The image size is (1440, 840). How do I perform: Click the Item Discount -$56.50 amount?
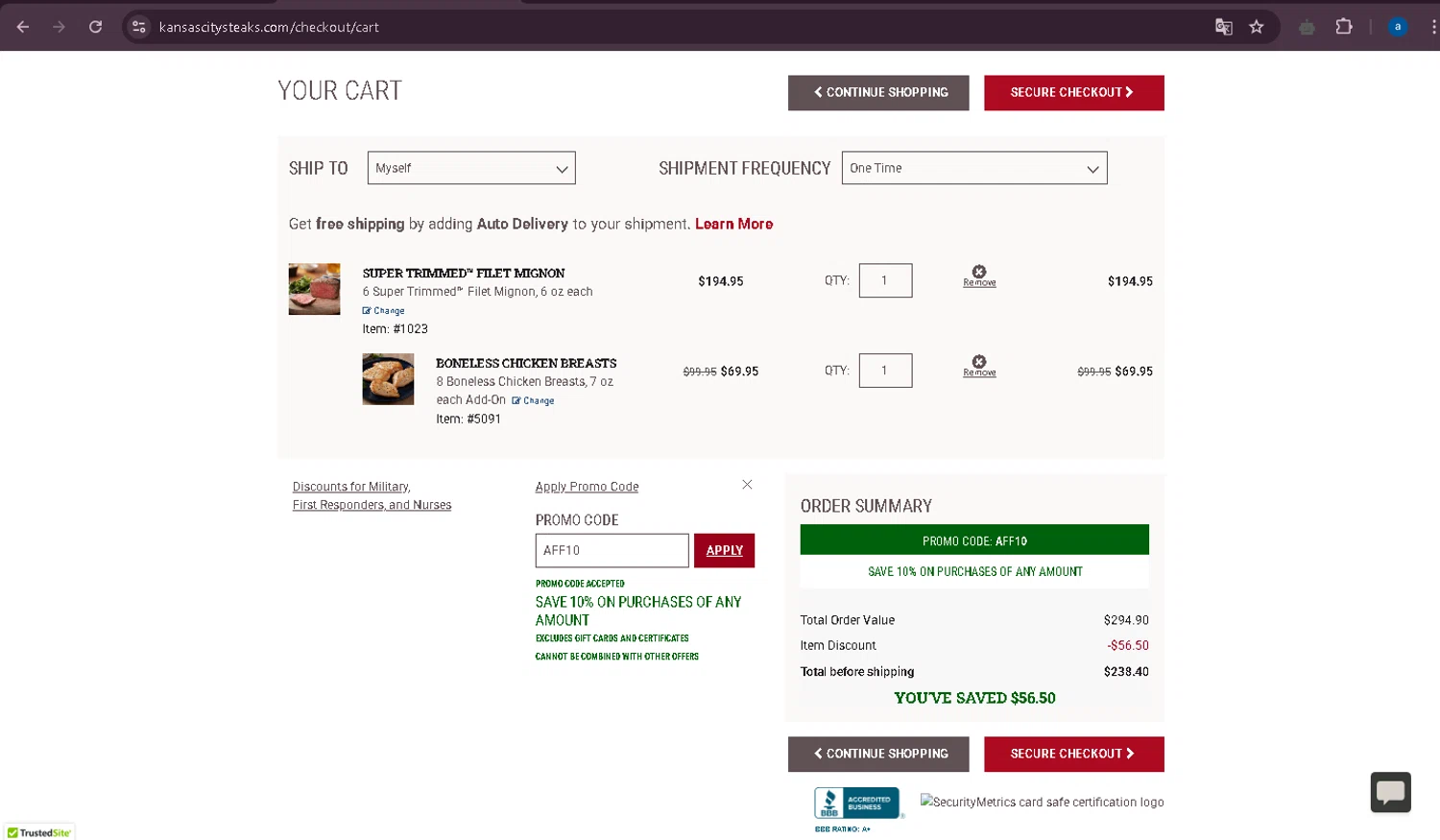(1127, 646)
